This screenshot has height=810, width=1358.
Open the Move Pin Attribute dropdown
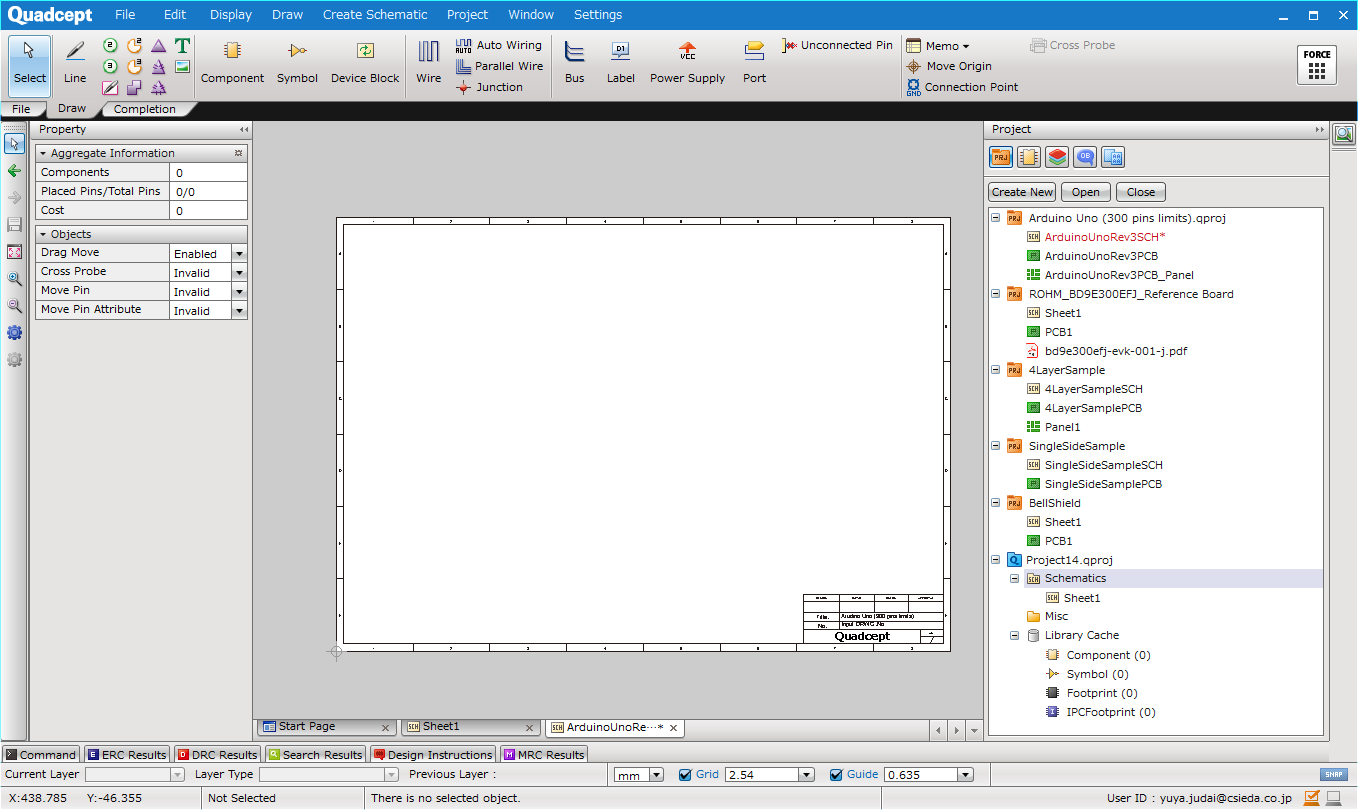(x=239, y=311)
